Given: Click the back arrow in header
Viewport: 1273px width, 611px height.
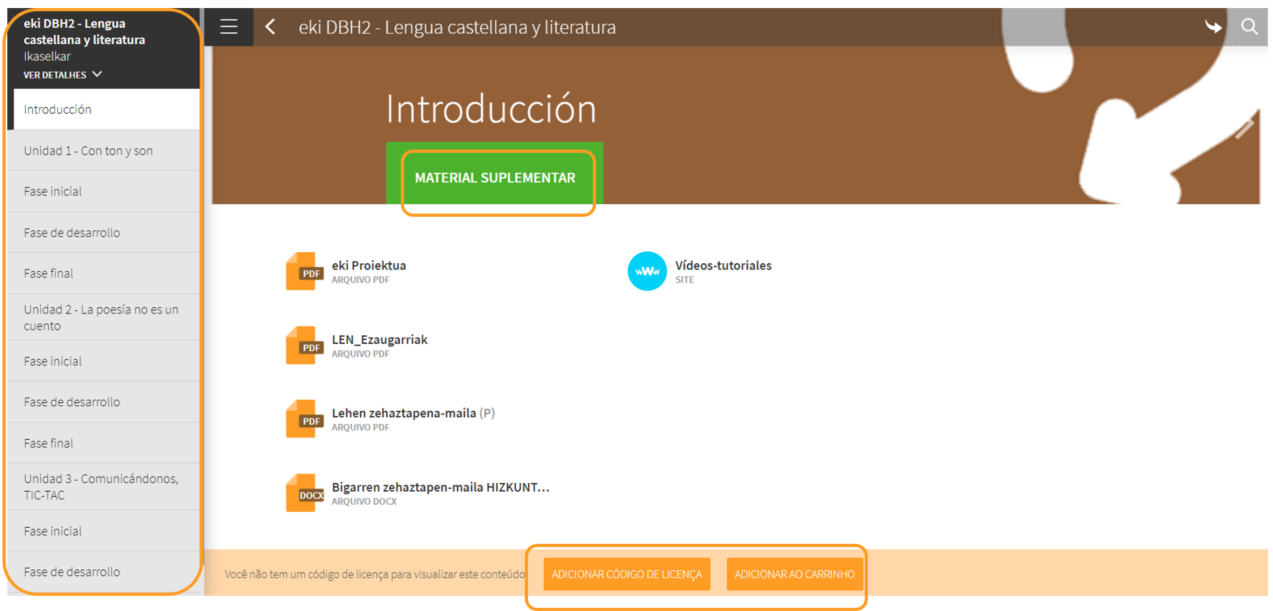Looking at the screenshot, I should 270,27.
